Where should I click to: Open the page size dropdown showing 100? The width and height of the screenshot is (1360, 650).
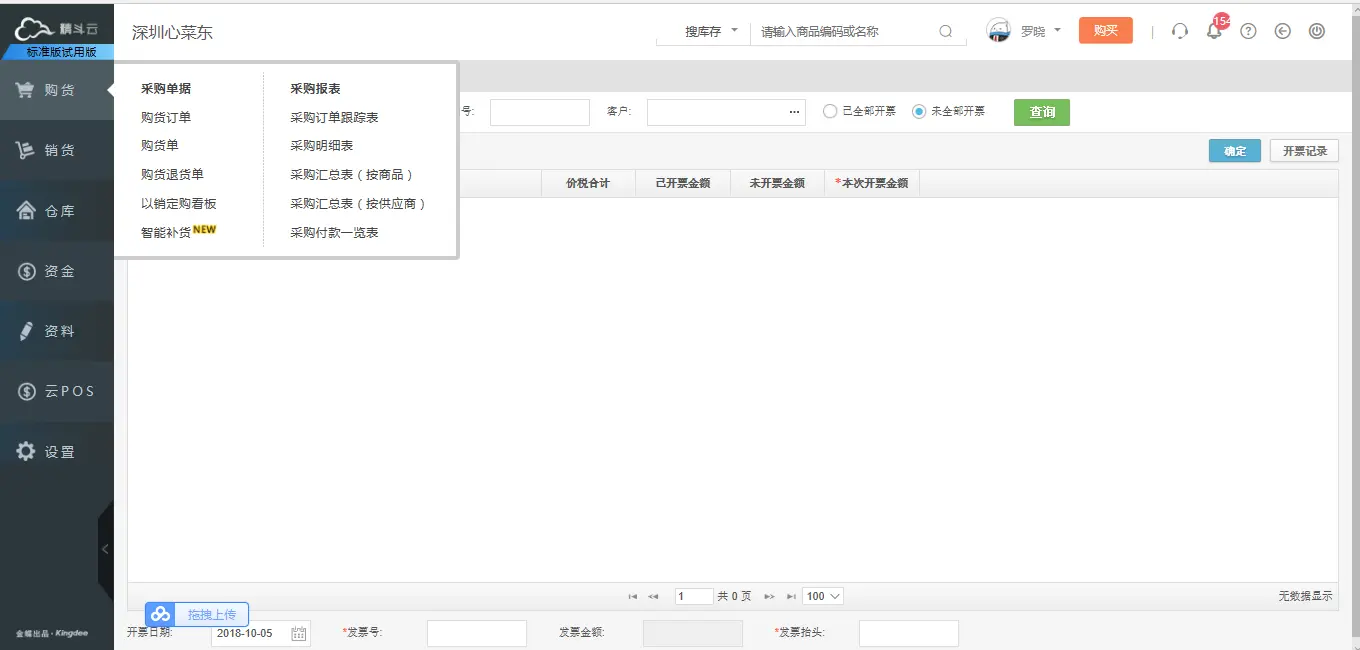point(823,596)
